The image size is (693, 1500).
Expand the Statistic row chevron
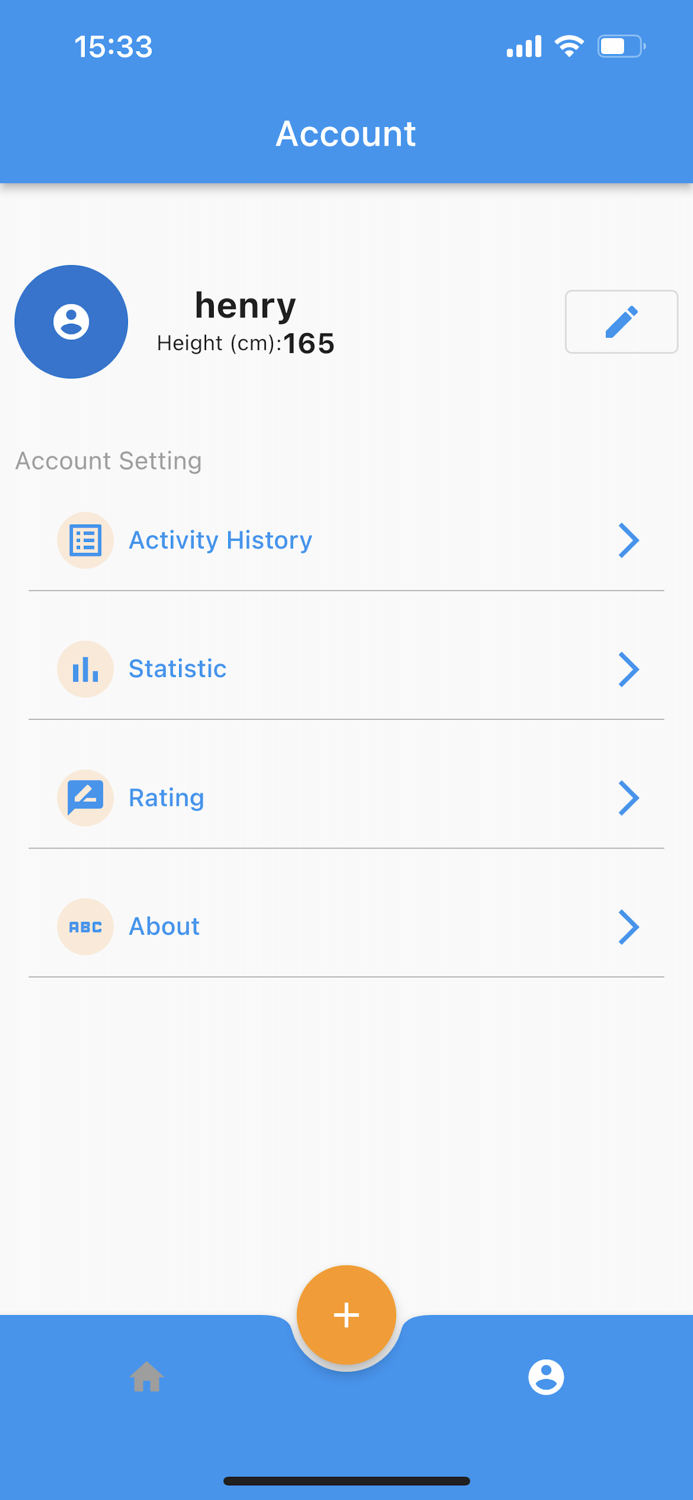pyautogui.click(x=629, y=669)
